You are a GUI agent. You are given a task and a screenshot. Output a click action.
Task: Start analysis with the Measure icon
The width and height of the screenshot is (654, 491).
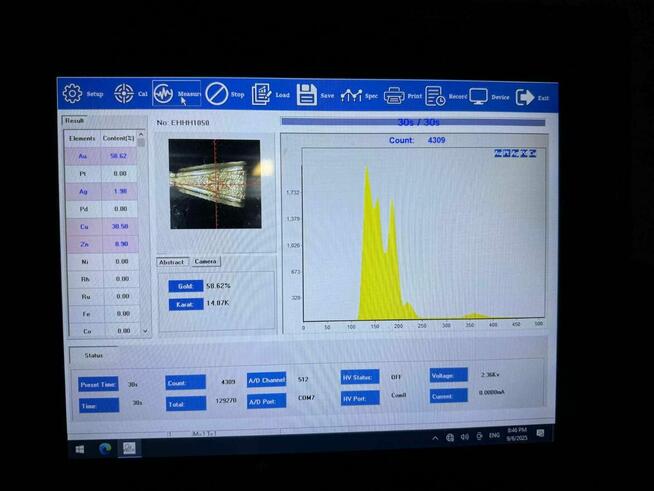tap(164, 94)
